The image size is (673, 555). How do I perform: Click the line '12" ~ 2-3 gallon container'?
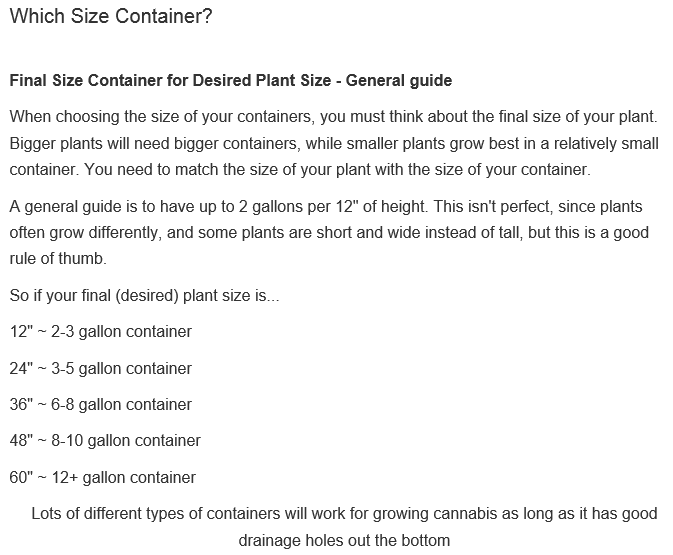[x=100, y=332]
